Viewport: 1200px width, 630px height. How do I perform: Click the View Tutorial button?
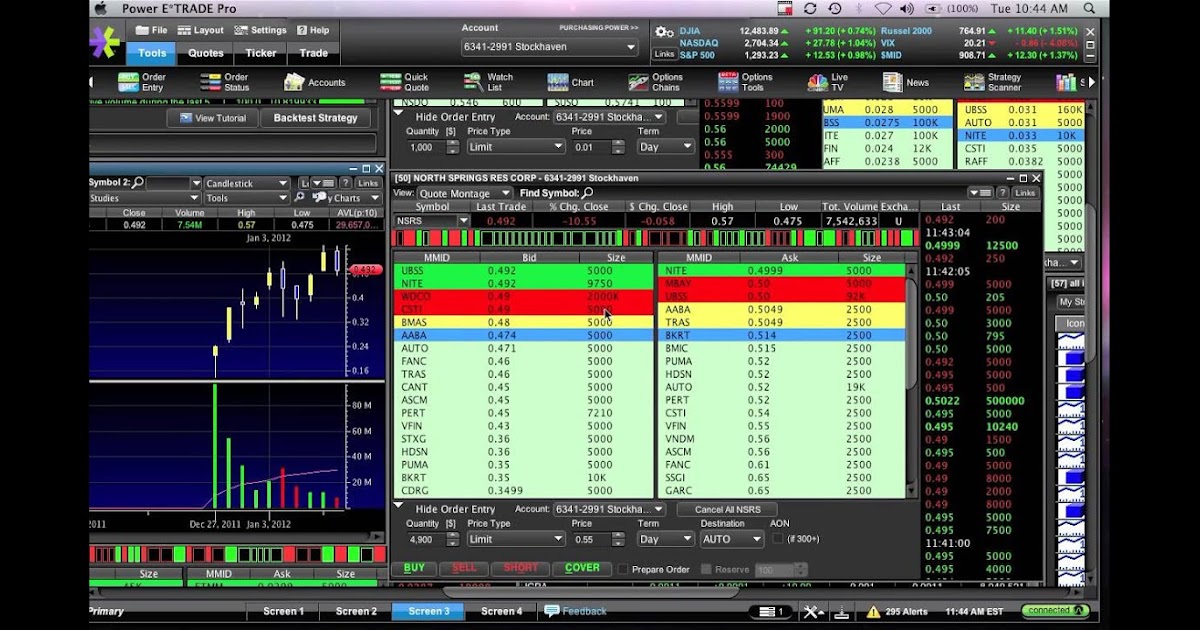point(212,118)
